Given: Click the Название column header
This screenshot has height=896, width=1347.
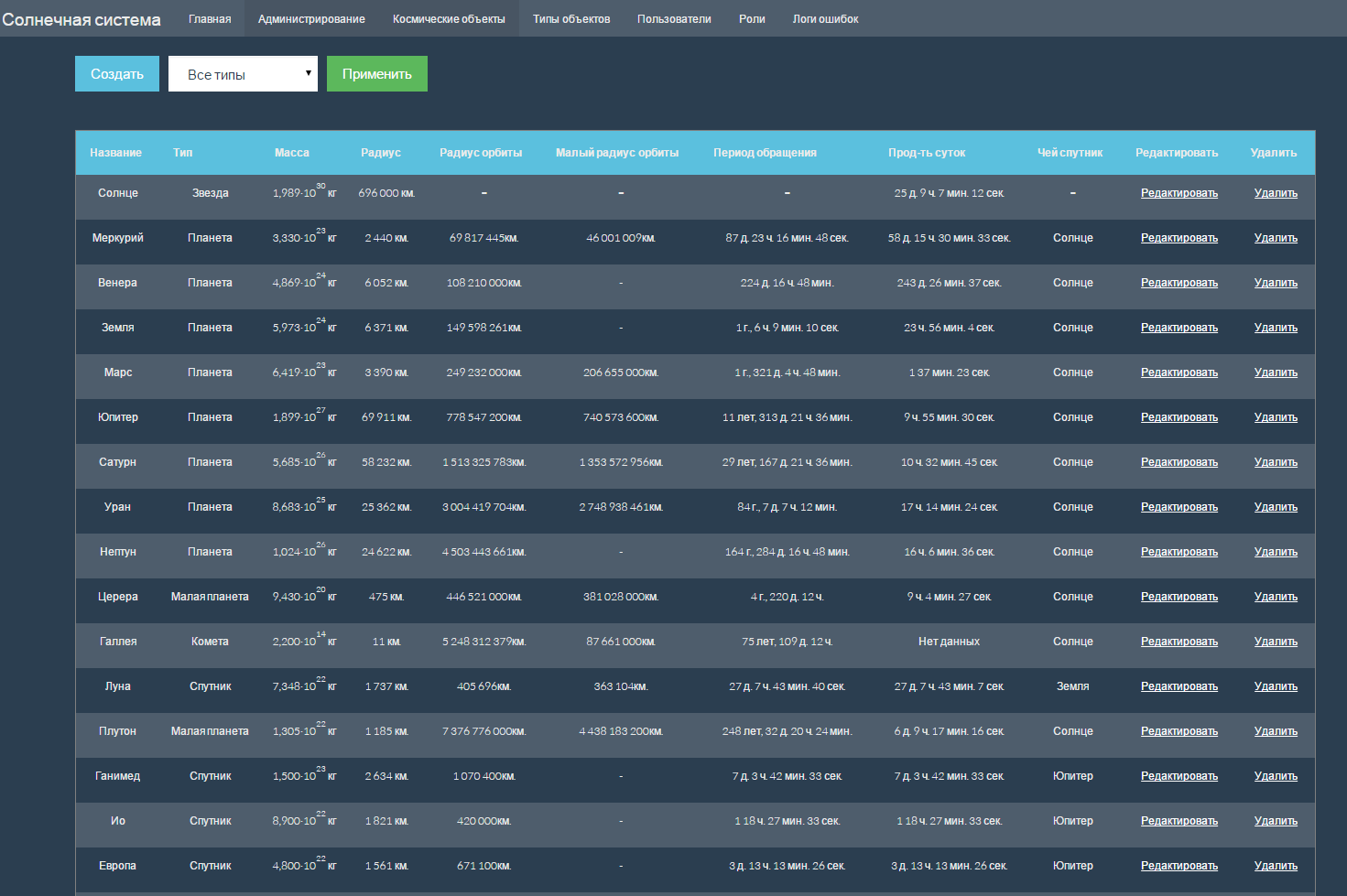Looking at the screenshot, I should 115,153.
